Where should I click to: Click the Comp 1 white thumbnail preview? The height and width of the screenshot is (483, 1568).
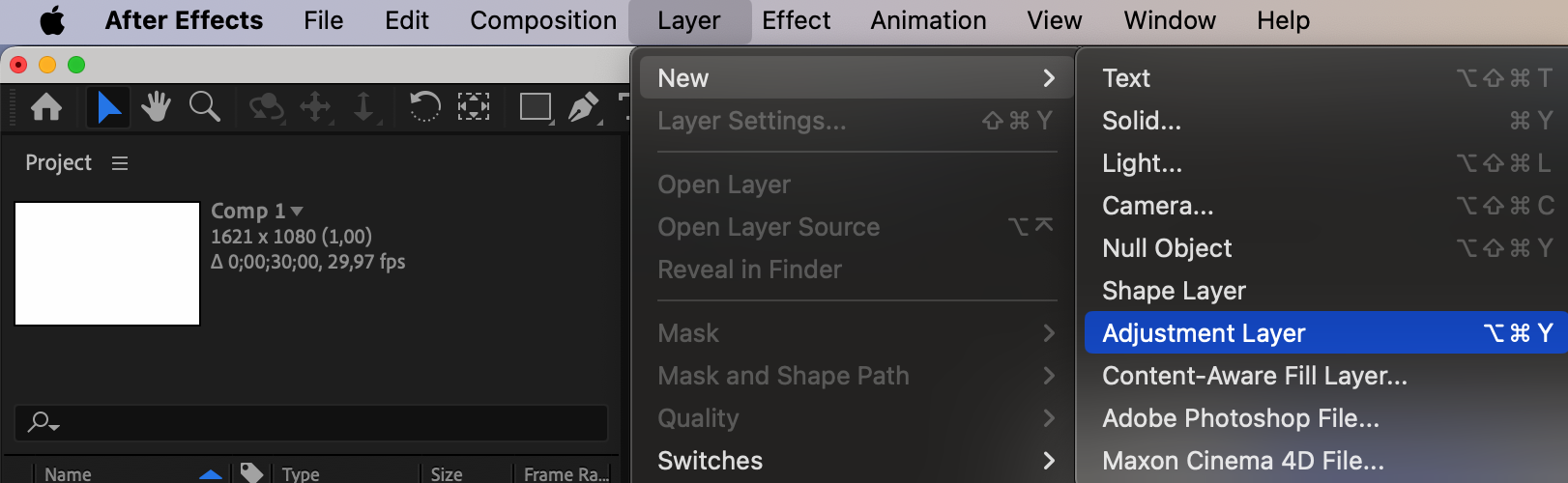107,264
